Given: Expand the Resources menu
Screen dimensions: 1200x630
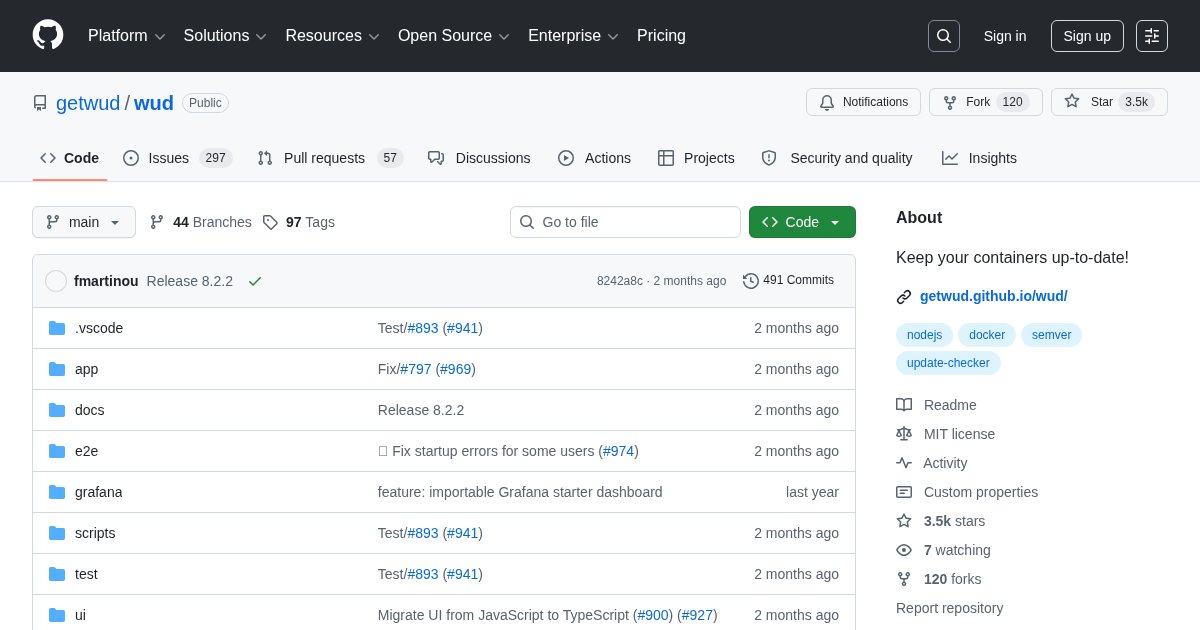Looking at the screenshot, I should (x=333, y=36).
